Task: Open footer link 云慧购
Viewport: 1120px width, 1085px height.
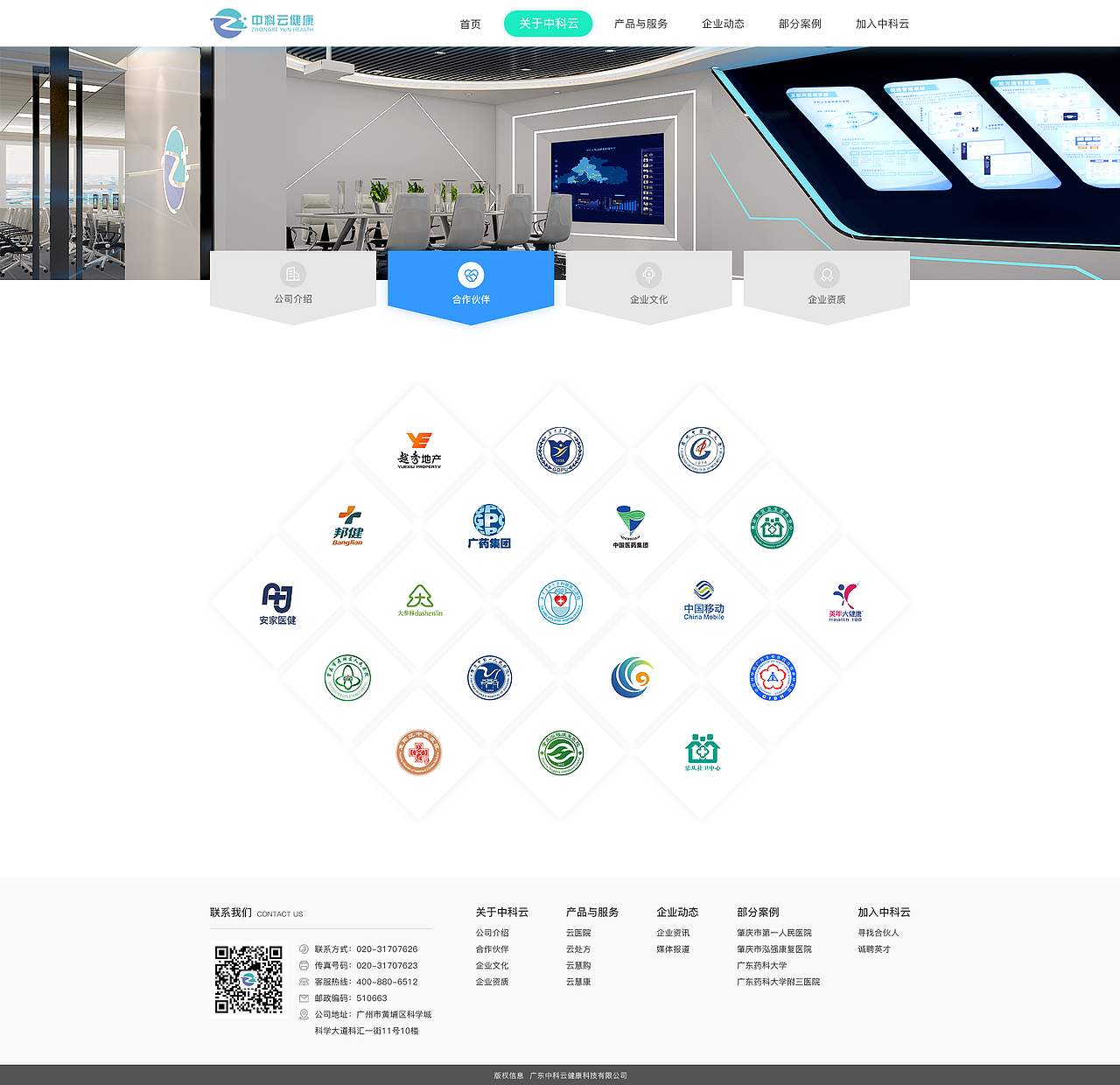Action: (x=578, y=965)
